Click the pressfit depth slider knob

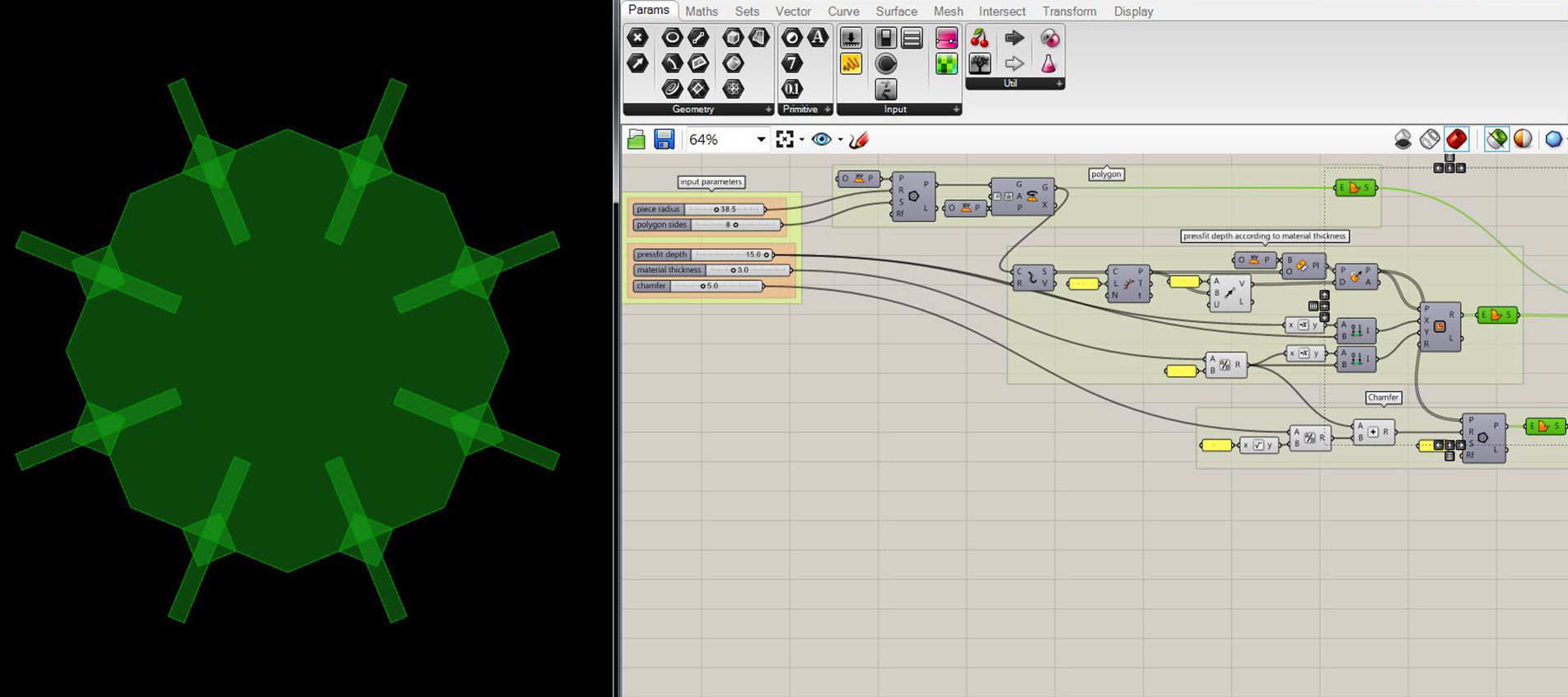pyautogui.click(x=766, y=255)
